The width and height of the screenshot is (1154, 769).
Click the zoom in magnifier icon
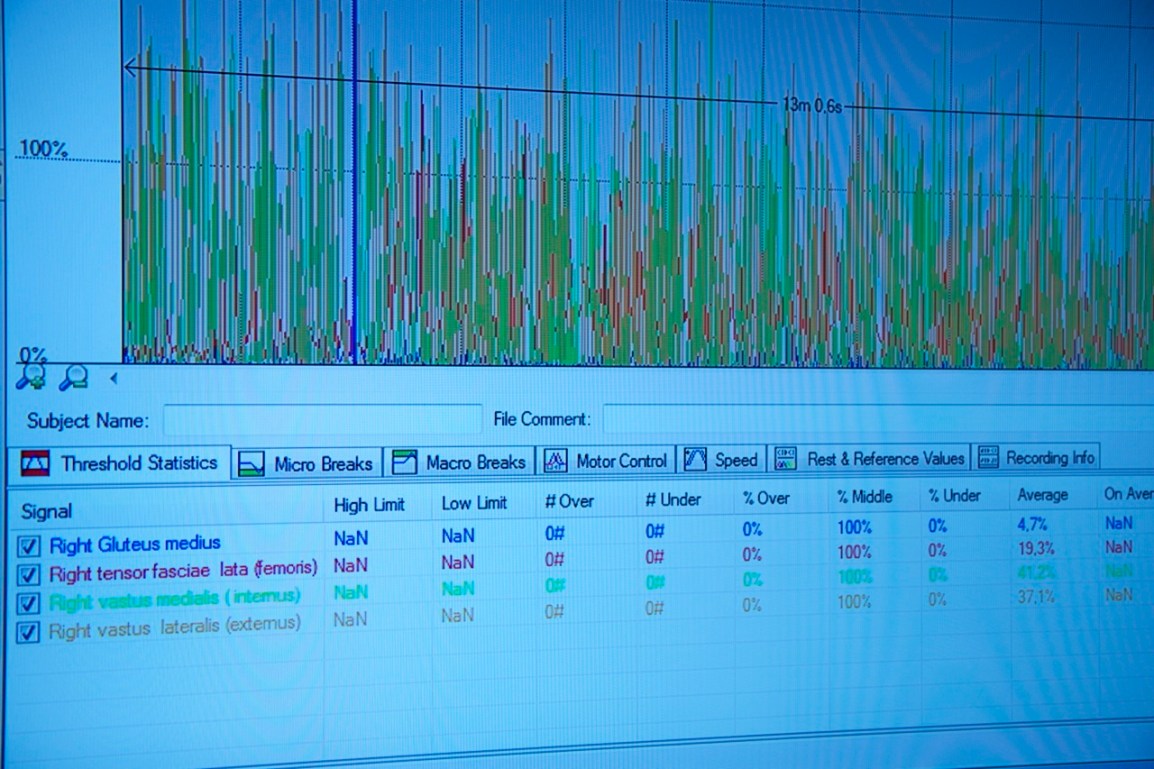[31, 377]
